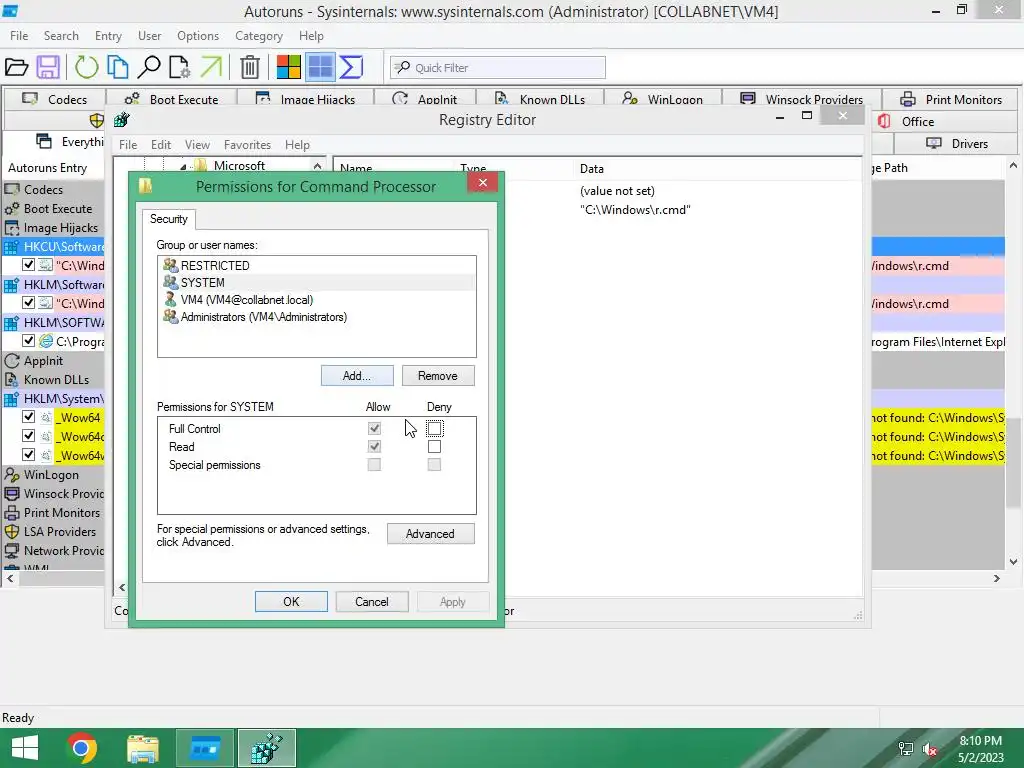
Task: Switch to the Office tab in Autoruns
Action: click(918, 121)
